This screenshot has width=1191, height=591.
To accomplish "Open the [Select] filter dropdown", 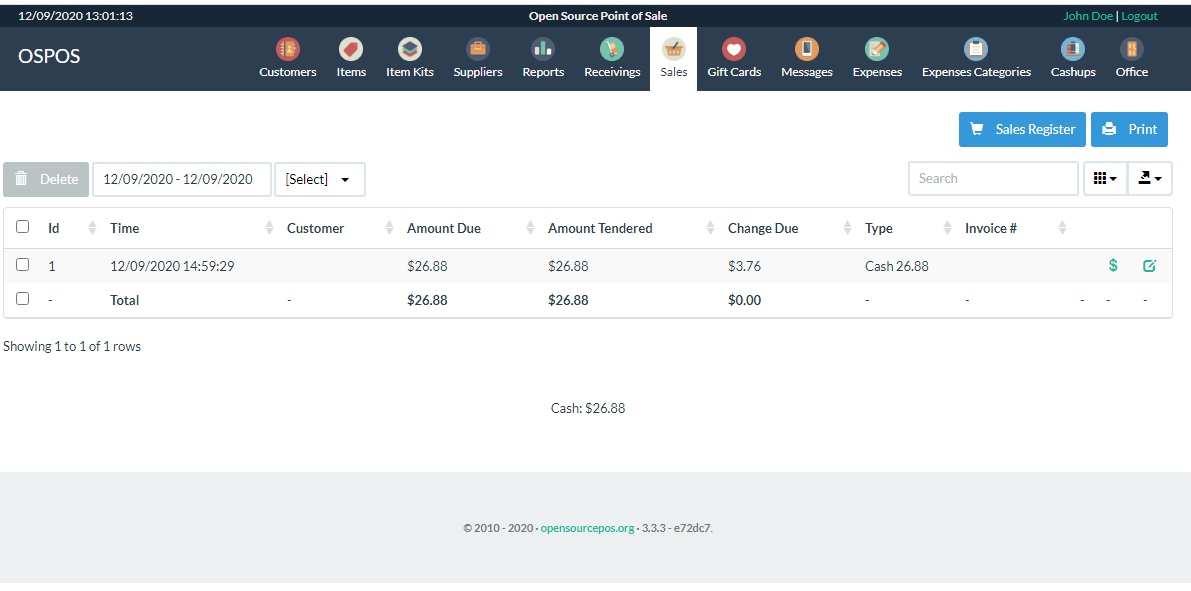I will (319, 179).
